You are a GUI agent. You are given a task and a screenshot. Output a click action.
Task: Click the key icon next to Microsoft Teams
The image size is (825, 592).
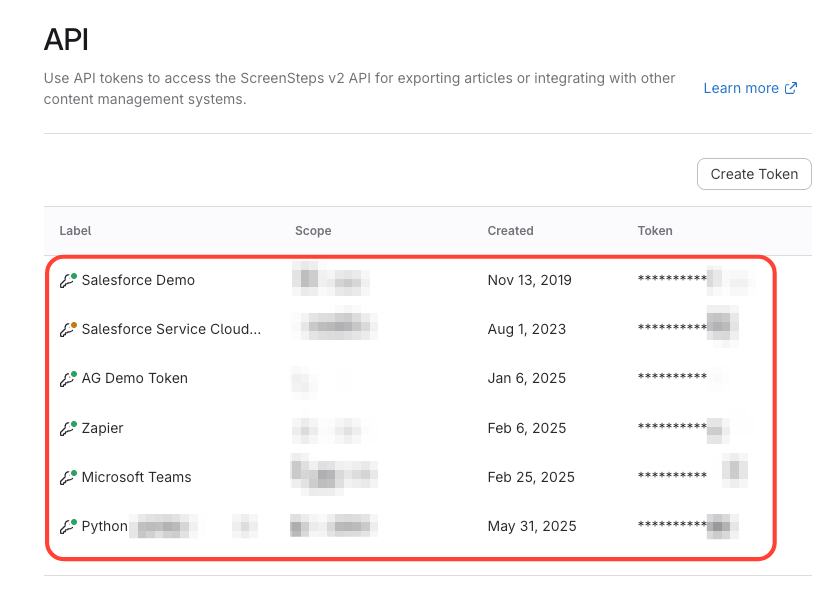point(68,478)
